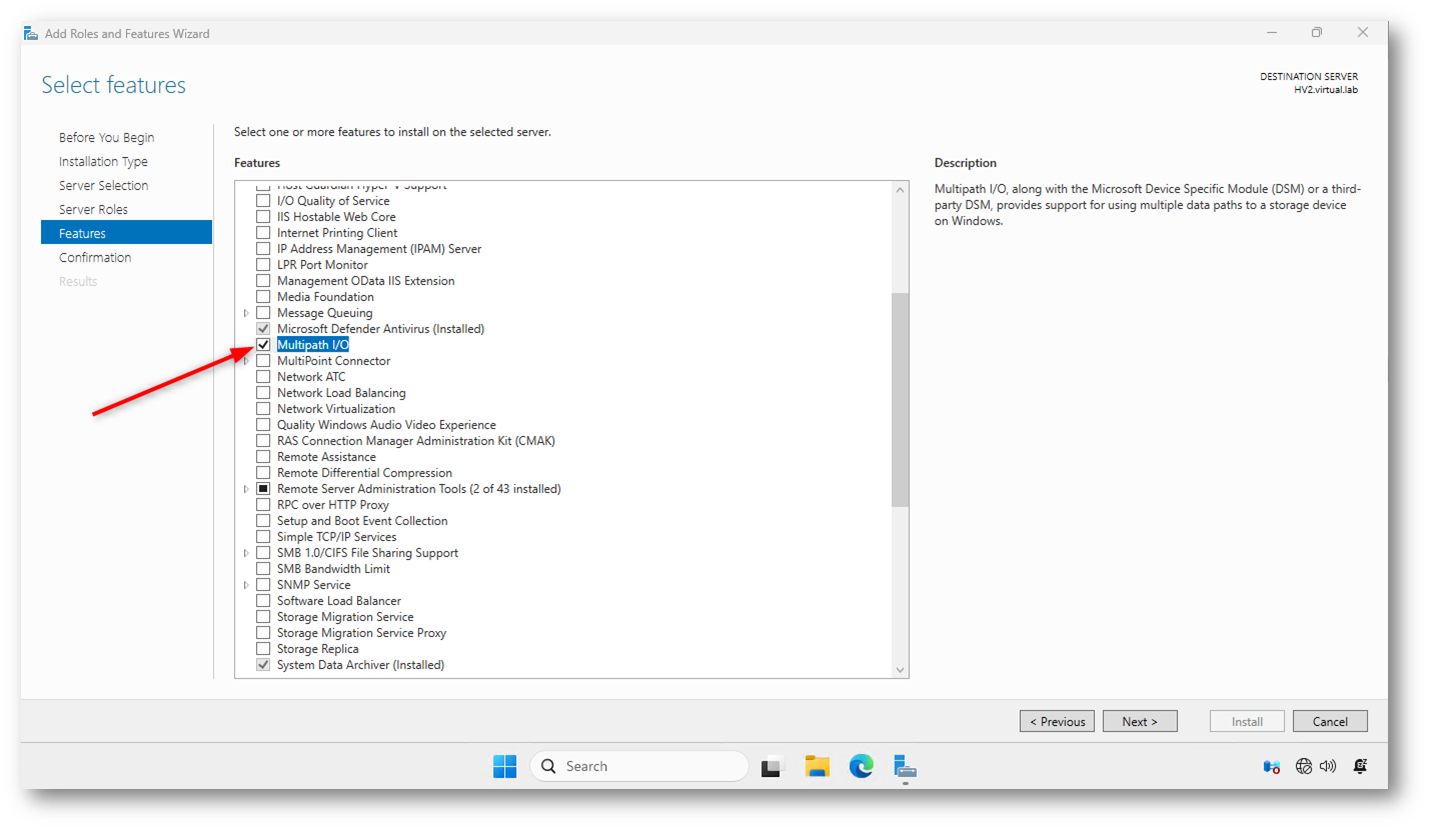
Task: Select the "Storage Migration Service" feature
Action: click(x=345, y=617)
